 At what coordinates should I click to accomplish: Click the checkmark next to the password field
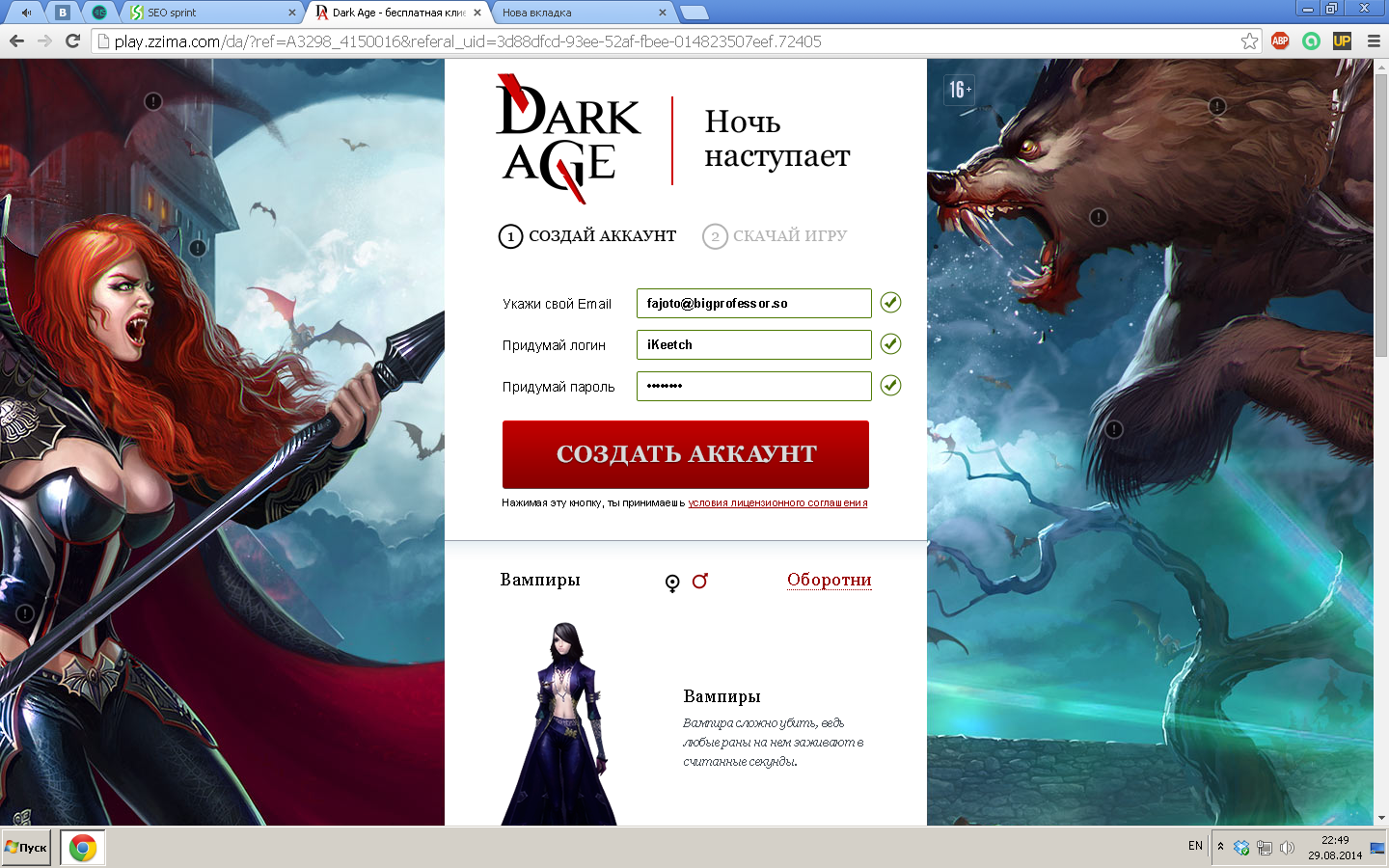pyautogui.click(x=890, y=385)
